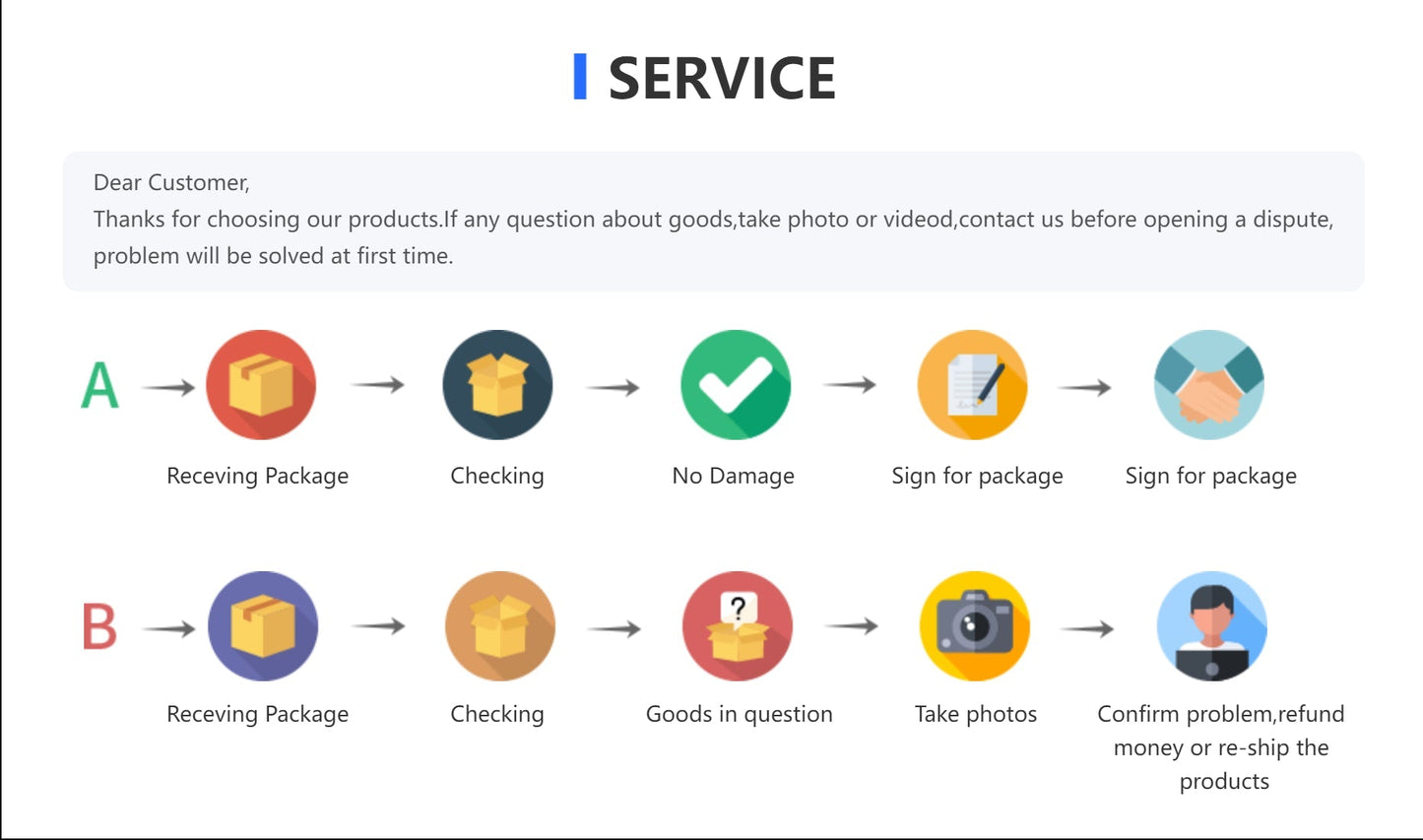This screenshot has height=840, width=1423.
Task: Click "Sign for package" label under handshake
Action: pyautogui.click(x=1210, y=477)
